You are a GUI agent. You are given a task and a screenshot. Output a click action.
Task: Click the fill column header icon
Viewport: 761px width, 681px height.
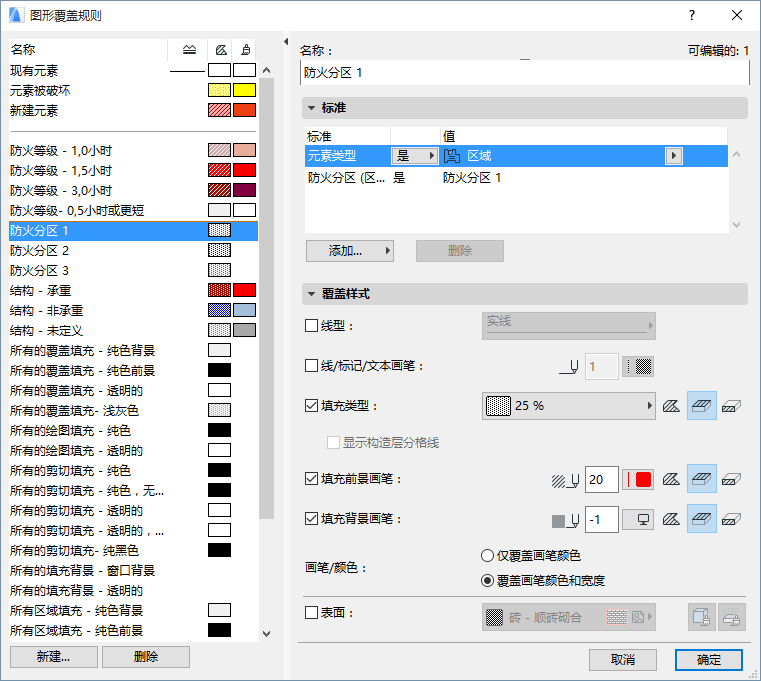221,50
